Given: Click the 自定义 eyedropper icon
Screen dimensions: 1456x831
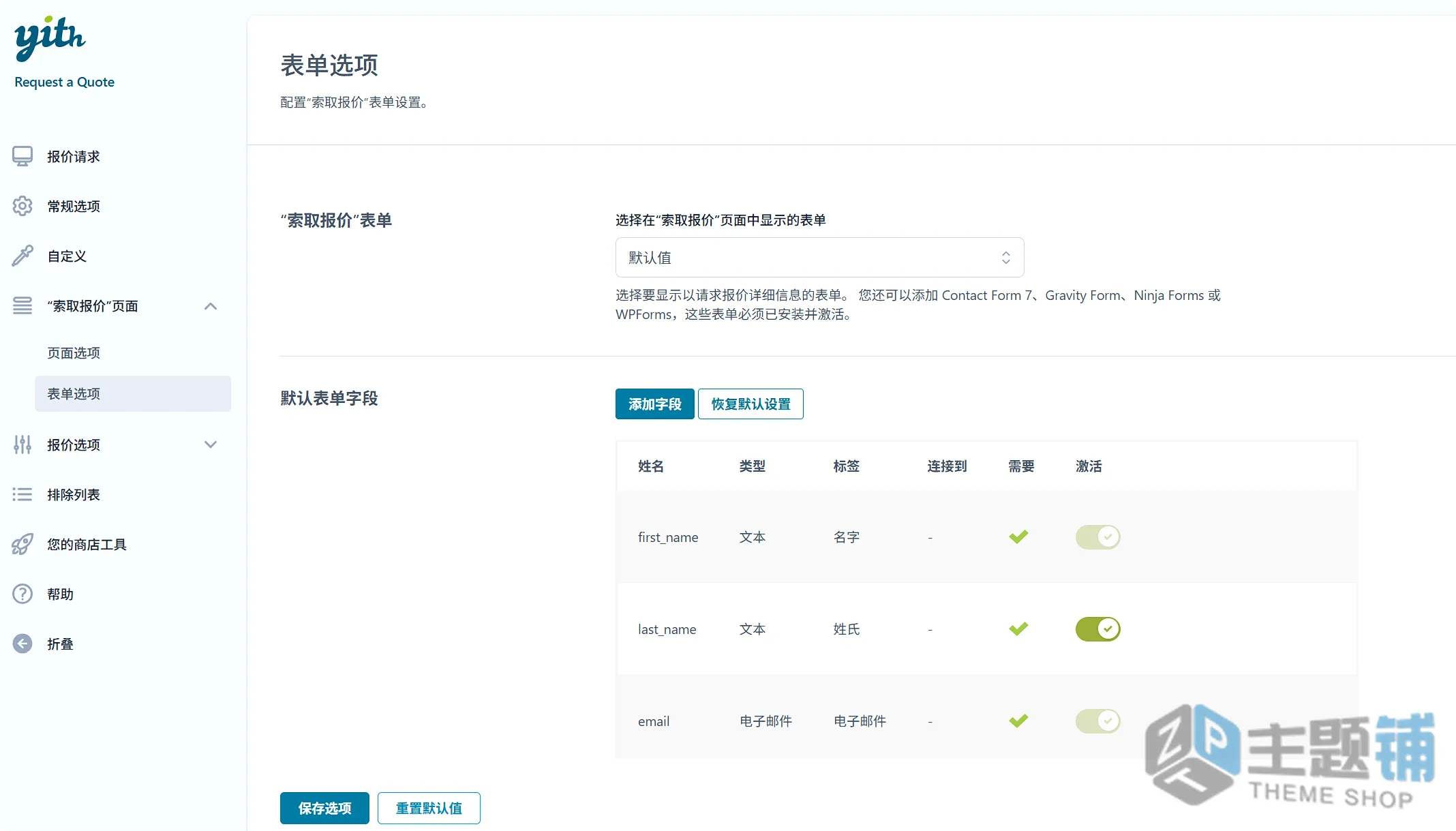Looking at the screenshot, I should (x=22, y=256).
